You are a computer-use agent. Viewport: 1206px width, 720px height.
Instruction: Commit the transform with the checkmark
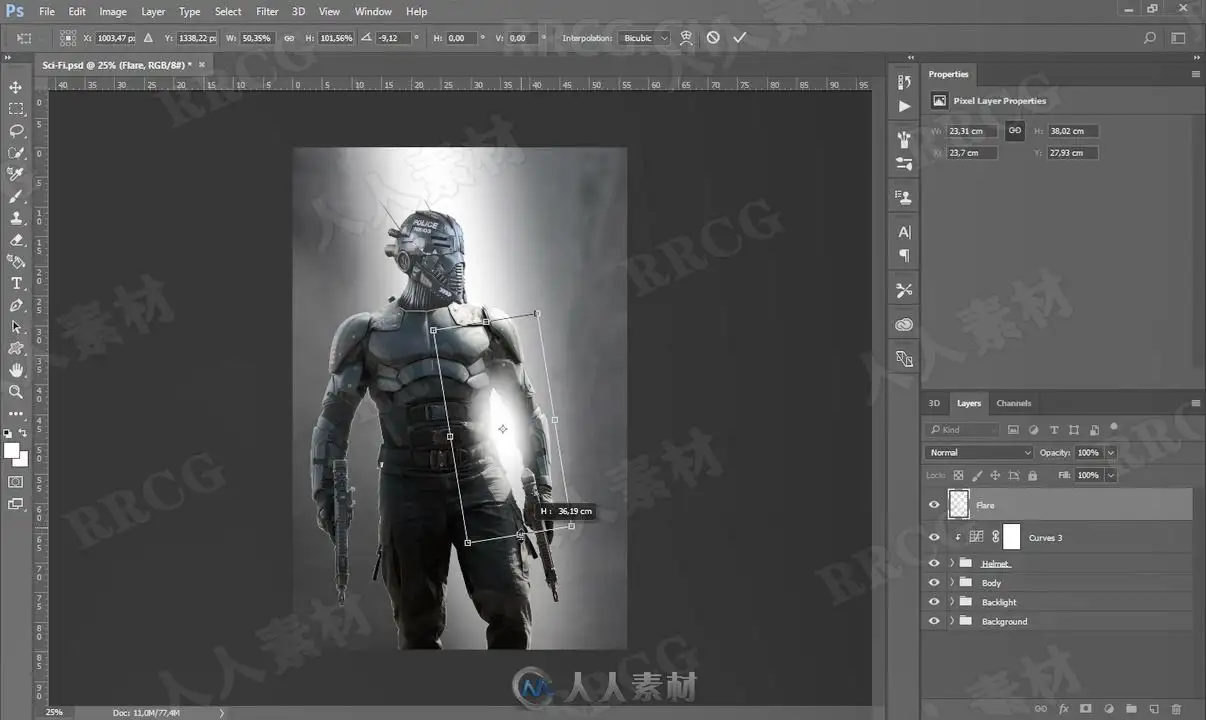tap(739, 38)
